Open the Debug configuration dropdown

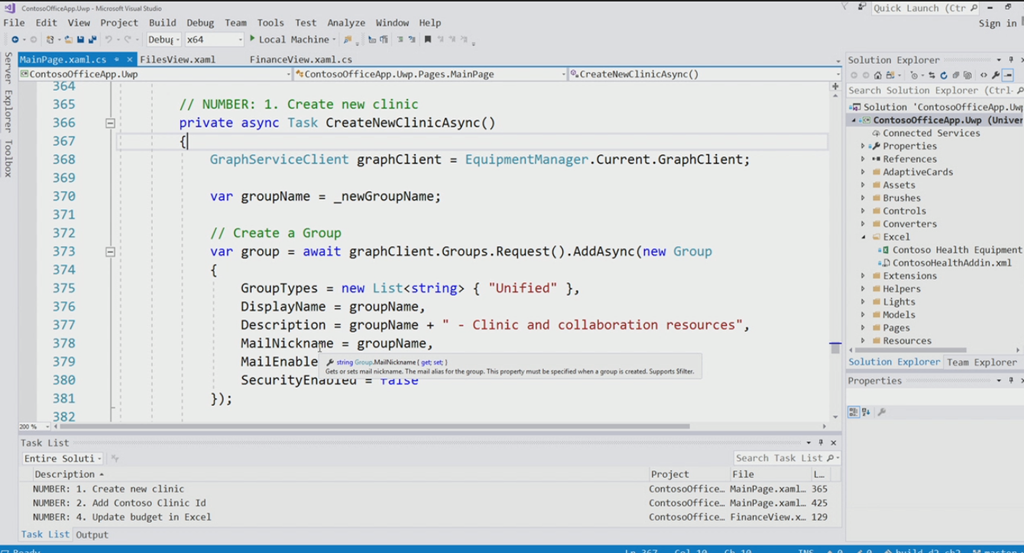[x=163, y=40]
